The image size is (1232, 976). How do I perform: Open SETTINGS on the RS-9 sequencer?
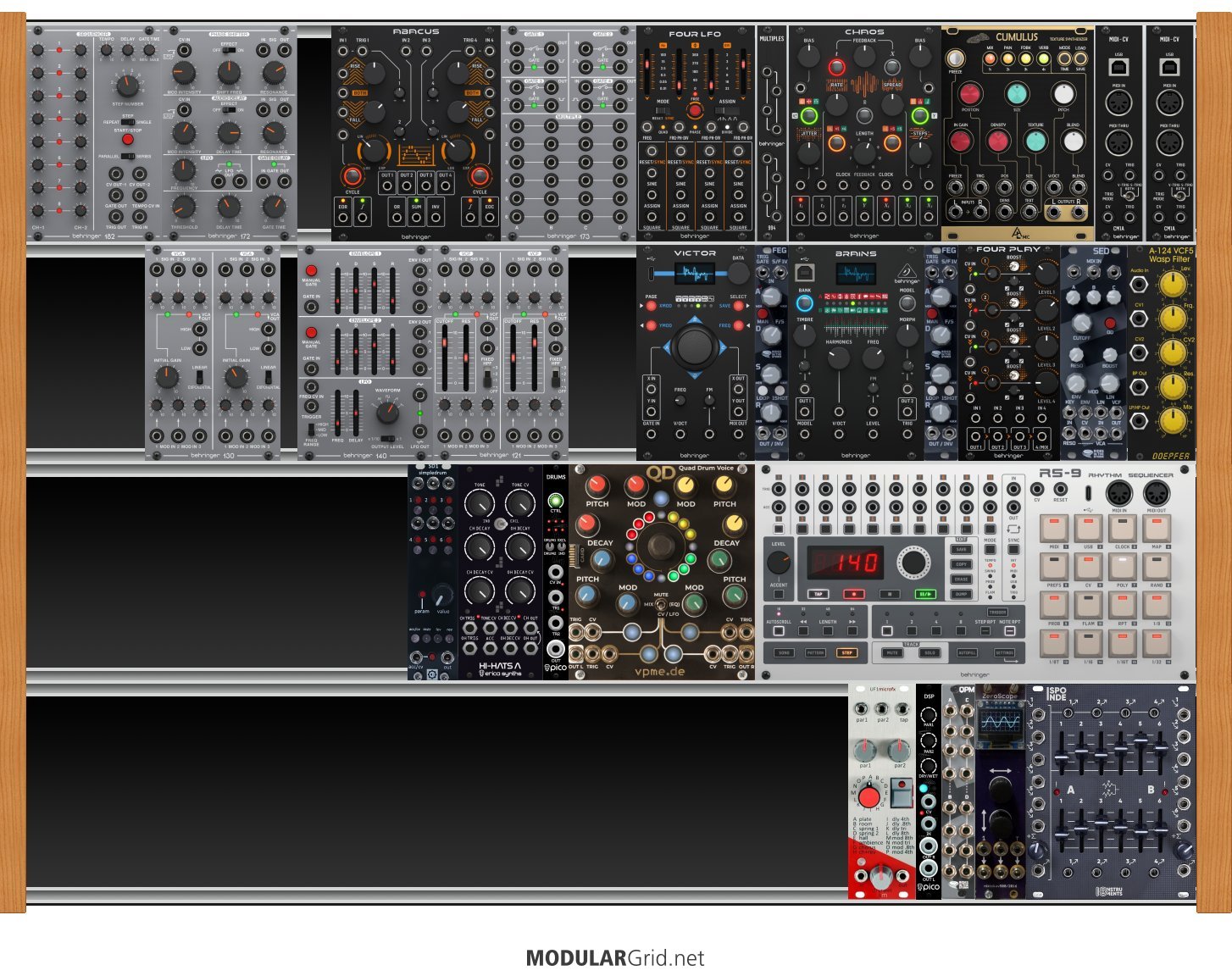(1004, 653)
